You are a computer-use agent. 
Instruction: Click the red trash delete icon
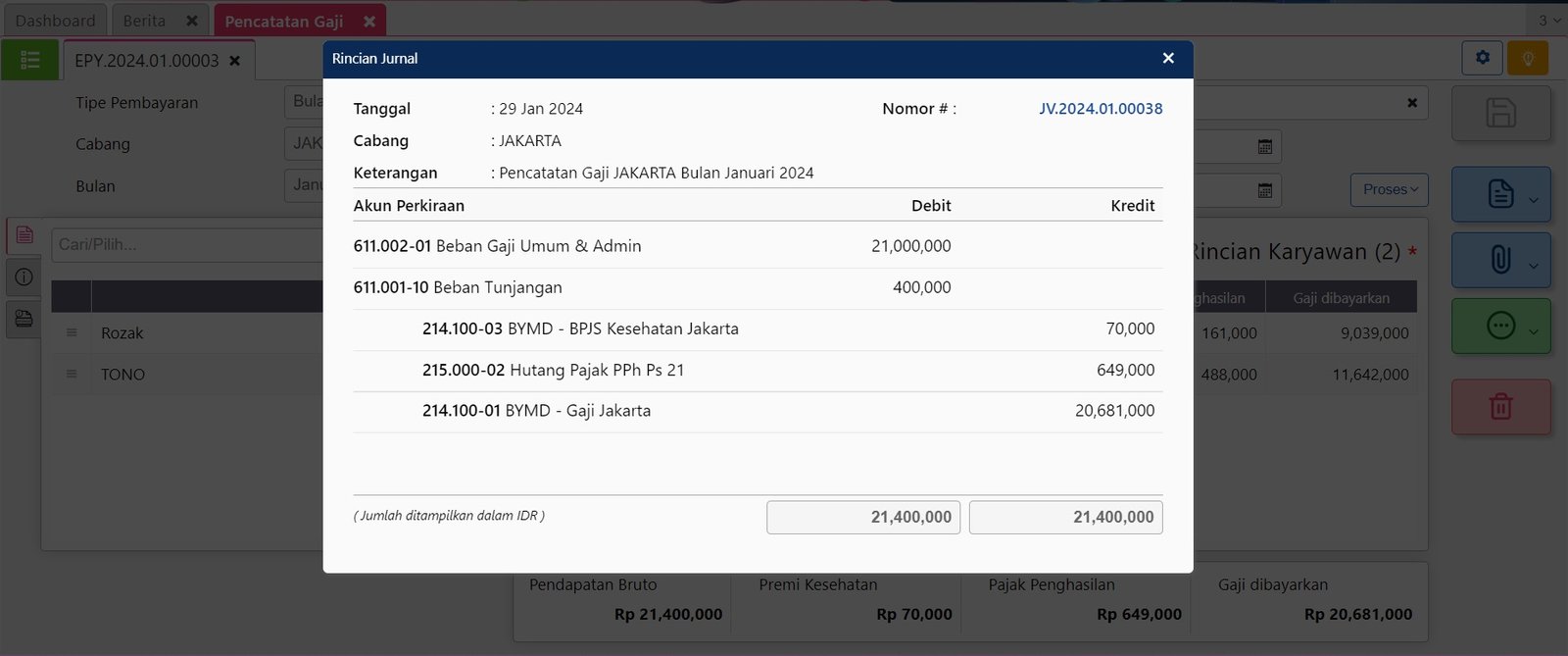coord(1500,406)
